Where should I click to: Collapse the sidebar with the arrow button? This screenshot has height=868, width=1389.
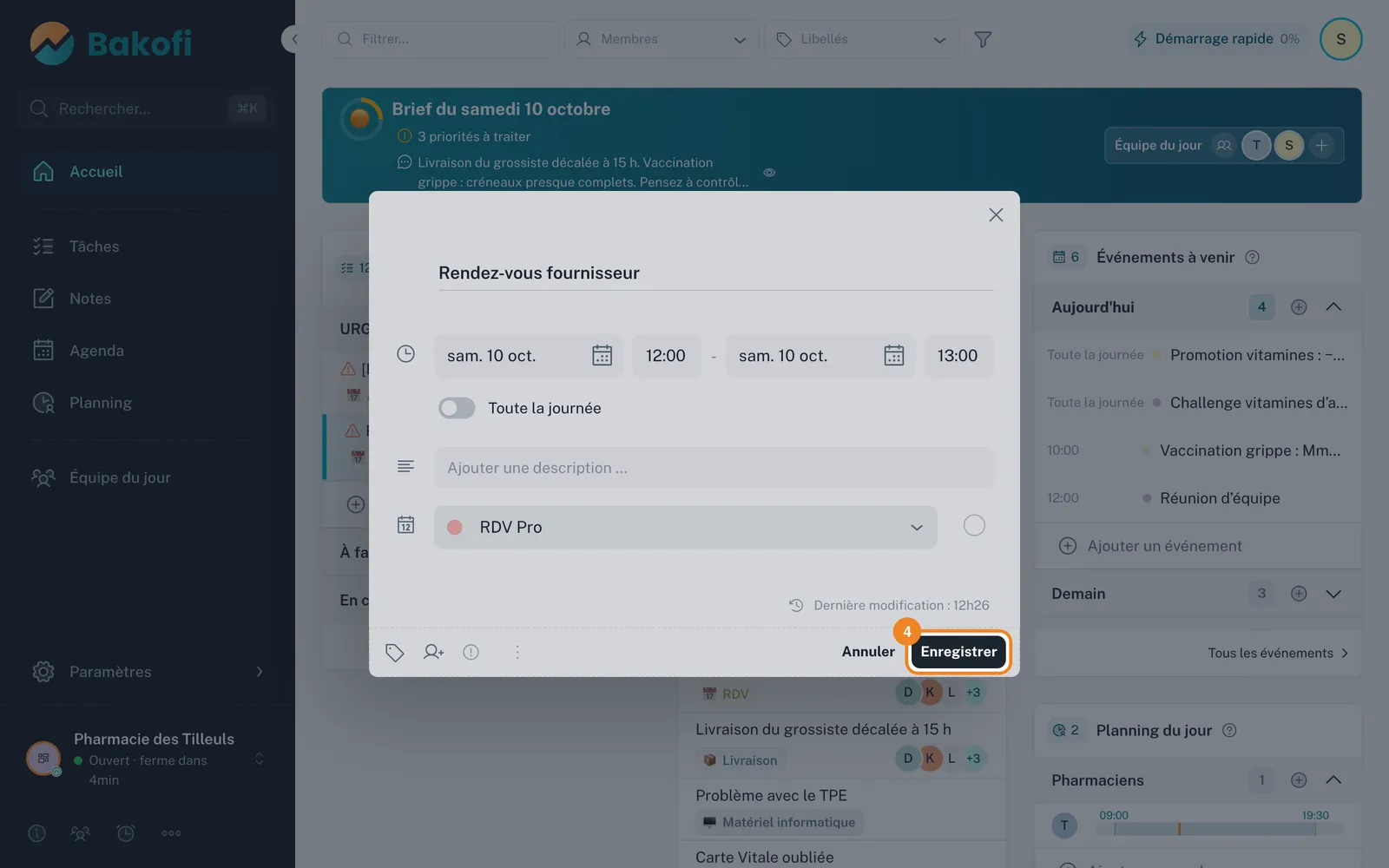(294, 39)
